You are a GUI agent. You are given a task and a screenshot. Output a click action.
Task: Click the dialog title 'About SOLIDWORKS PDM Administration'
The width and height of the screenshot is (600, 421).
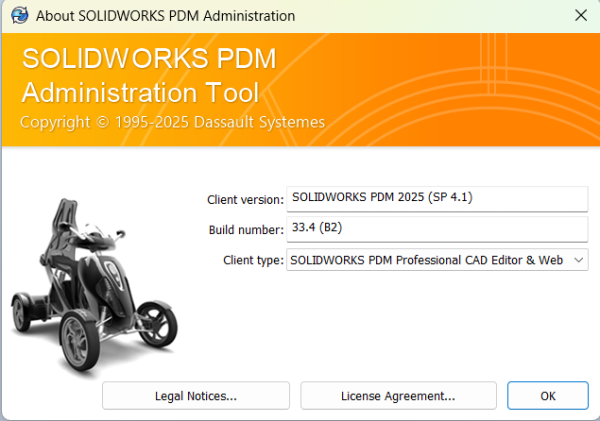[x=165, y=16]
